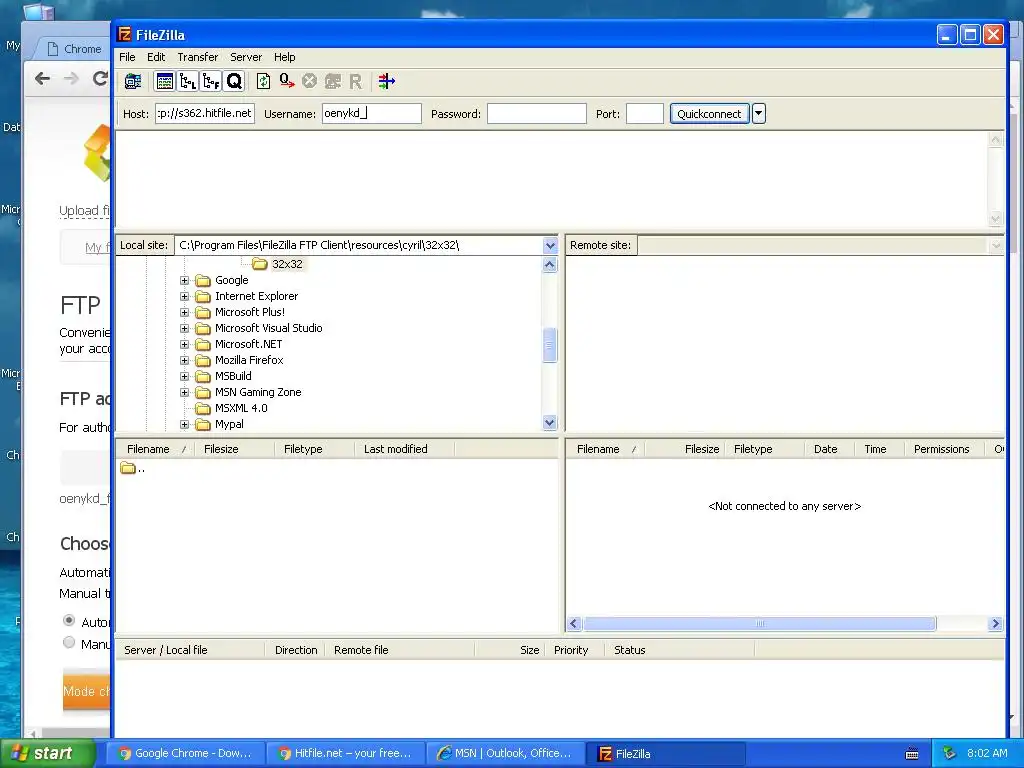Switch to Google Chrome Downloads taskbar item

coord(185,754)
